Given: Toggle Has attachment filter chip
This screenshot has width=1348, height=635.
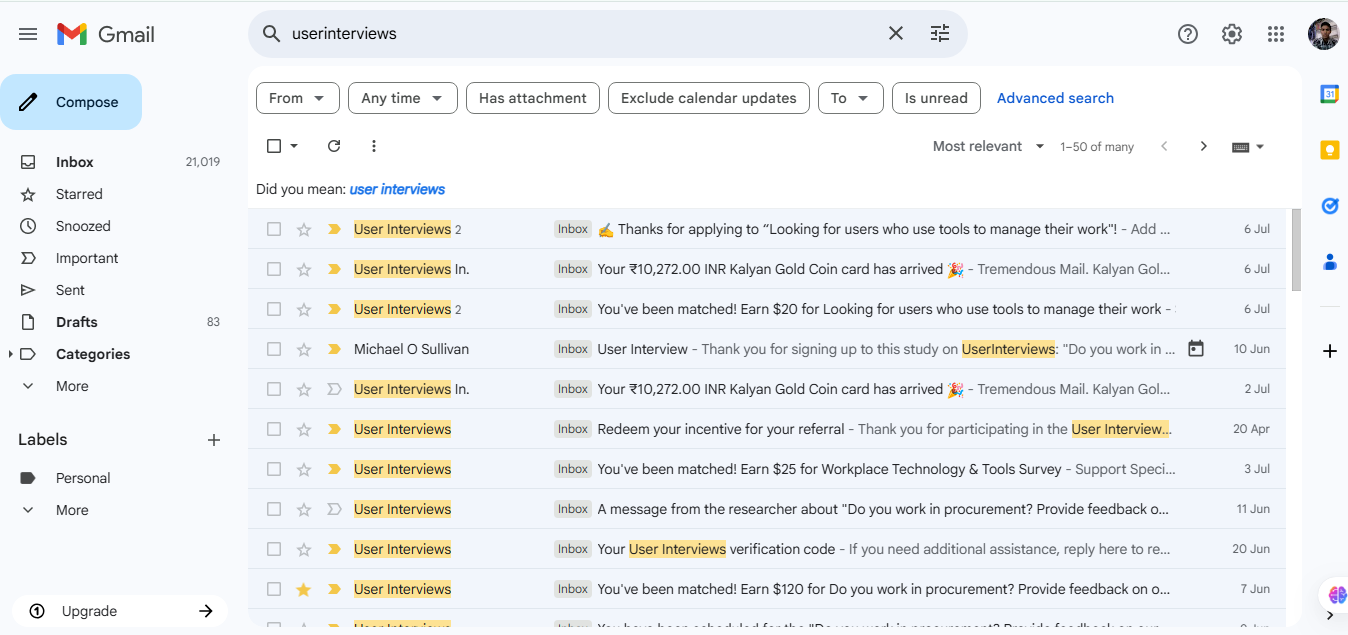Looking at the screenshot, I should [x=533, y=98].
